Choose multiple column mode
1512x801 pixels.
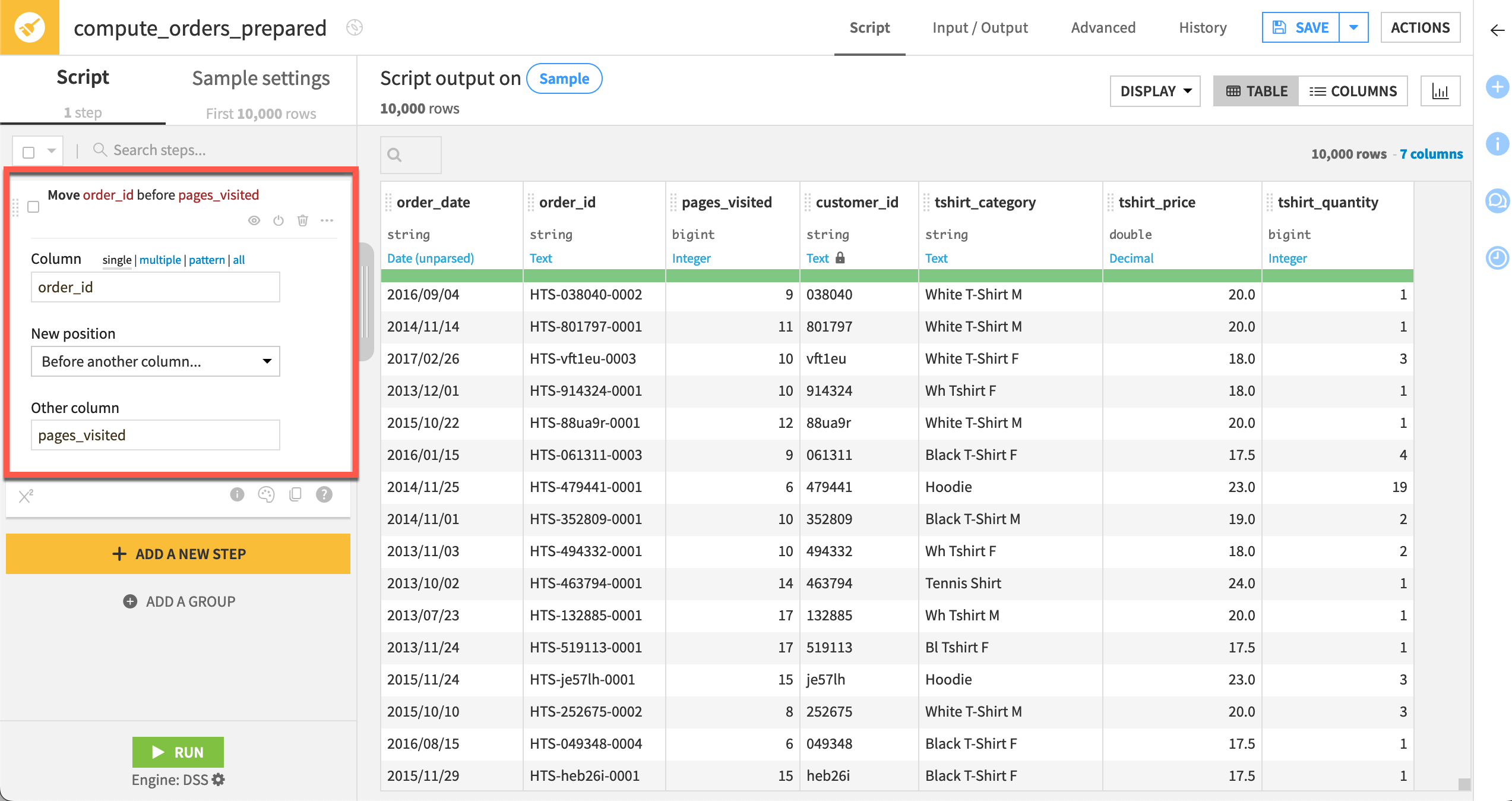[x=160, y=260]
